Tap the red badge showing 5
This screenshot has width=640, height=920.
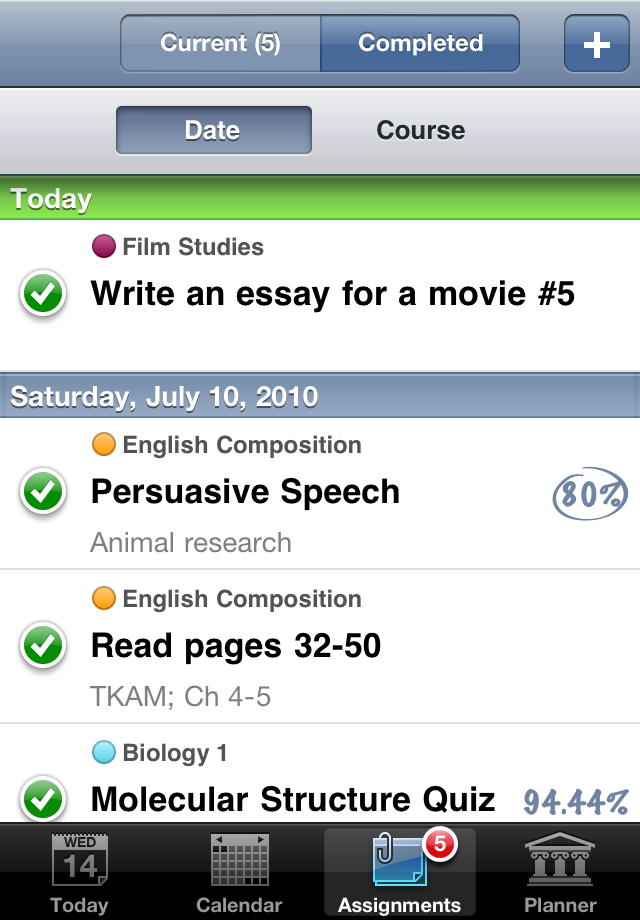click(438, 846)
